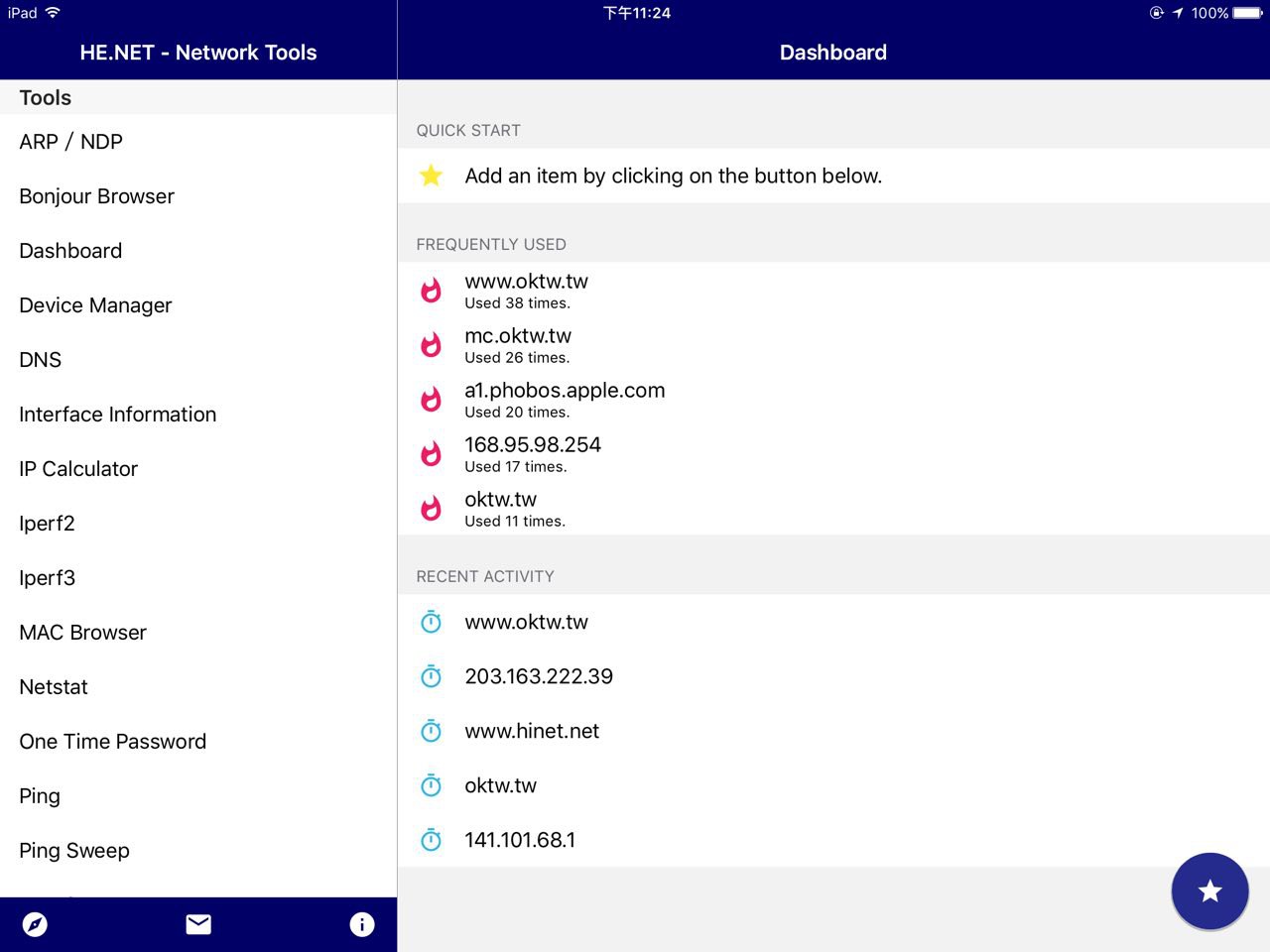
Task: Tap the status bar clock
Action: coord(637,13)
